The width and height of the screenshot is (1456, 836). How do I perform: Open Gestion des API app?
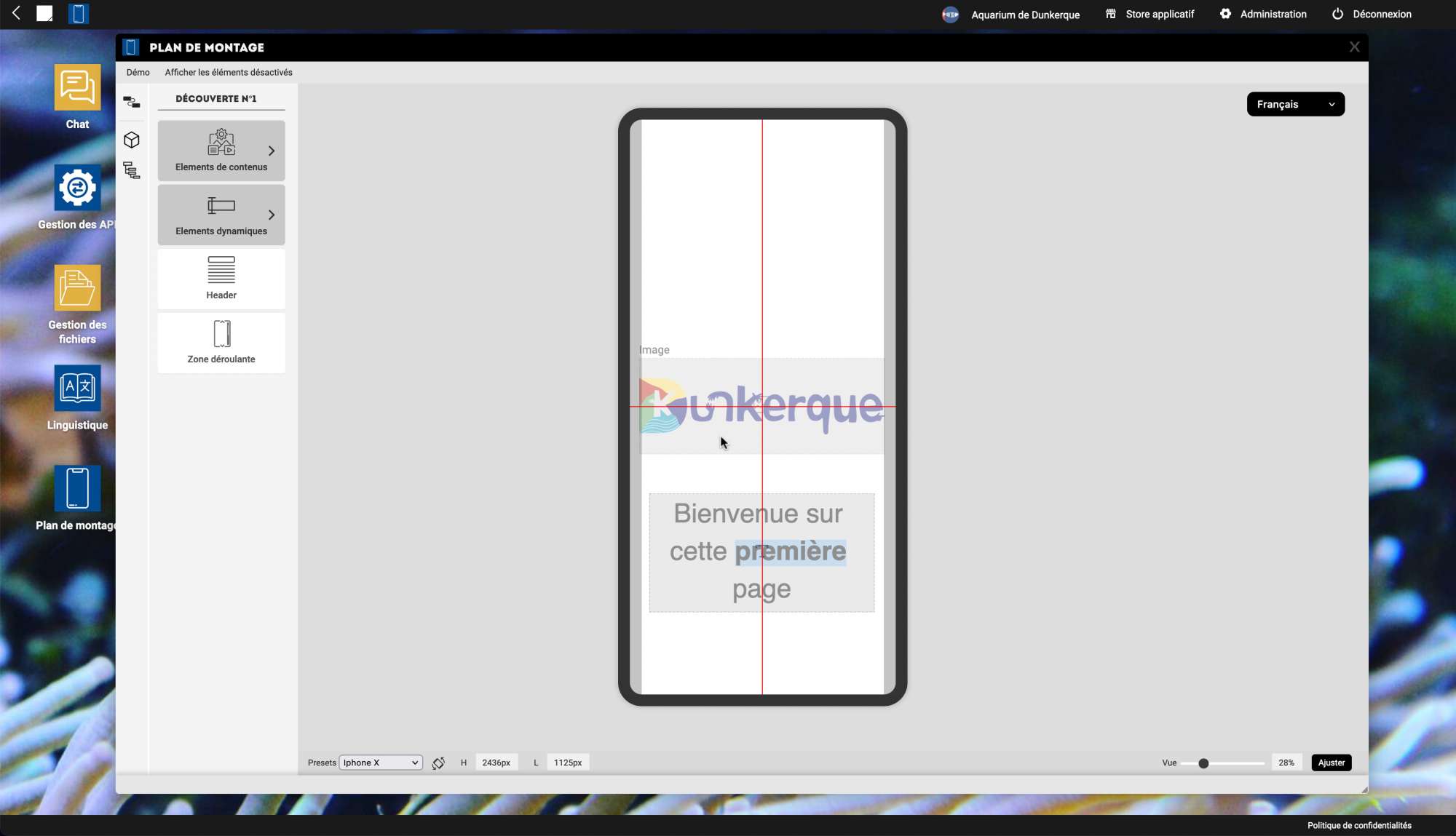coord(77,188)
